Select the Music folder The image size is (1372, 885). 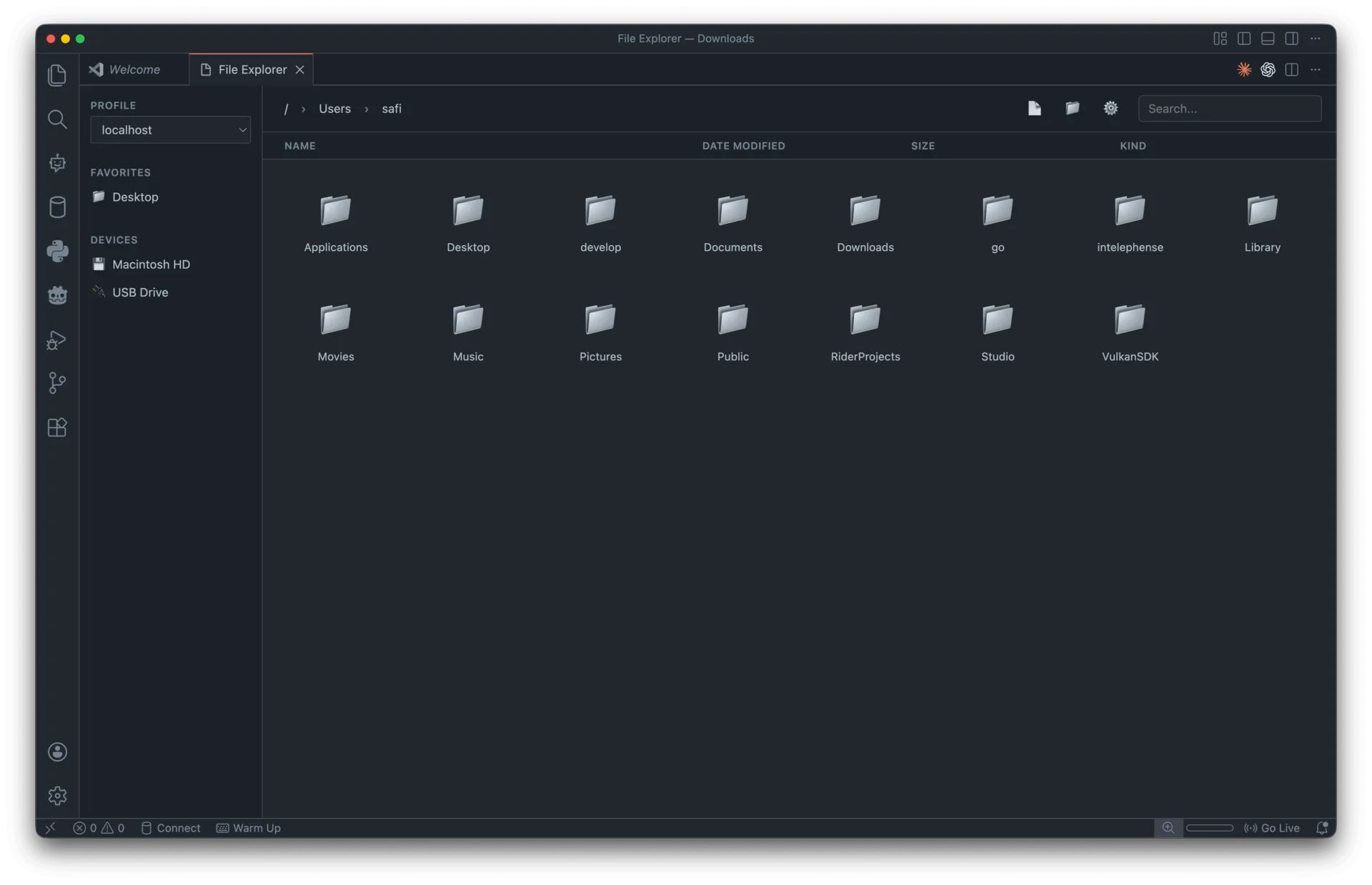point(468,332)
